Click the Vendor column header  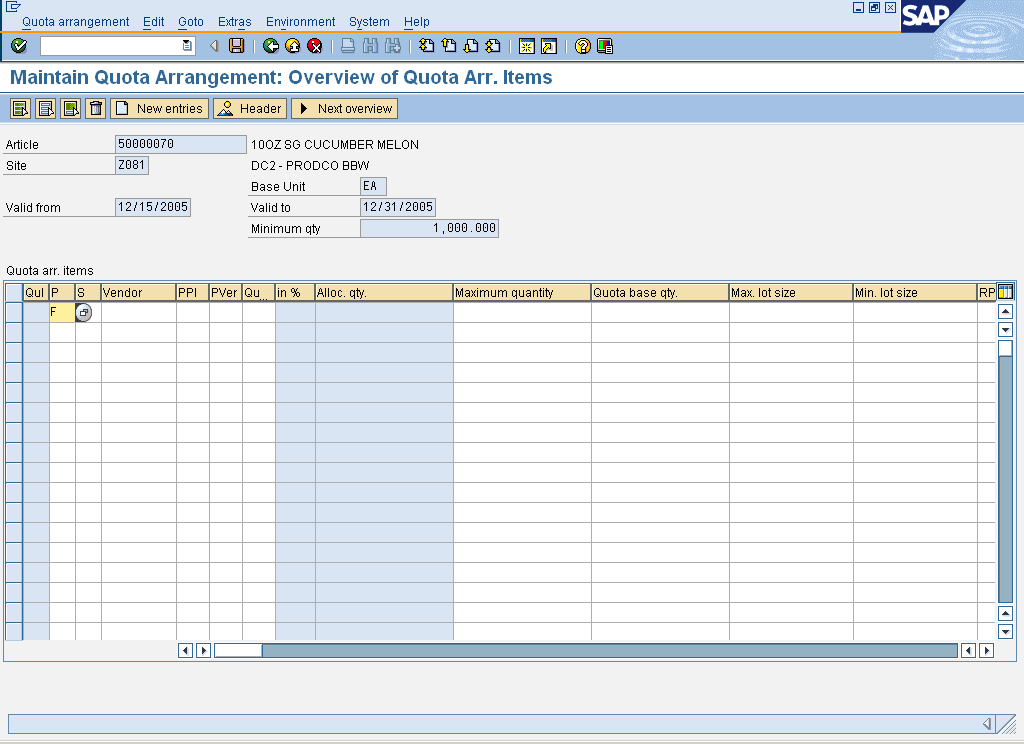pyautogui.click(x=138, y=293)
